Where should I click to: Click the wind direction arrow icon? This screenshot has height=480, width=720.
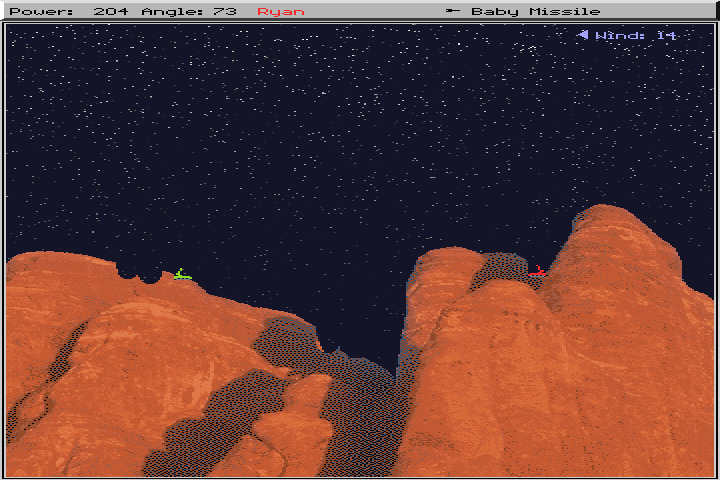coord(582,36)
